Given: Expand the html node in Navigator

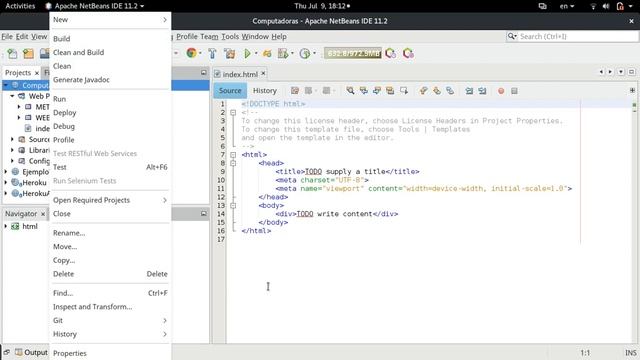Looking at the screenshot, I should [x=6, y=226].
